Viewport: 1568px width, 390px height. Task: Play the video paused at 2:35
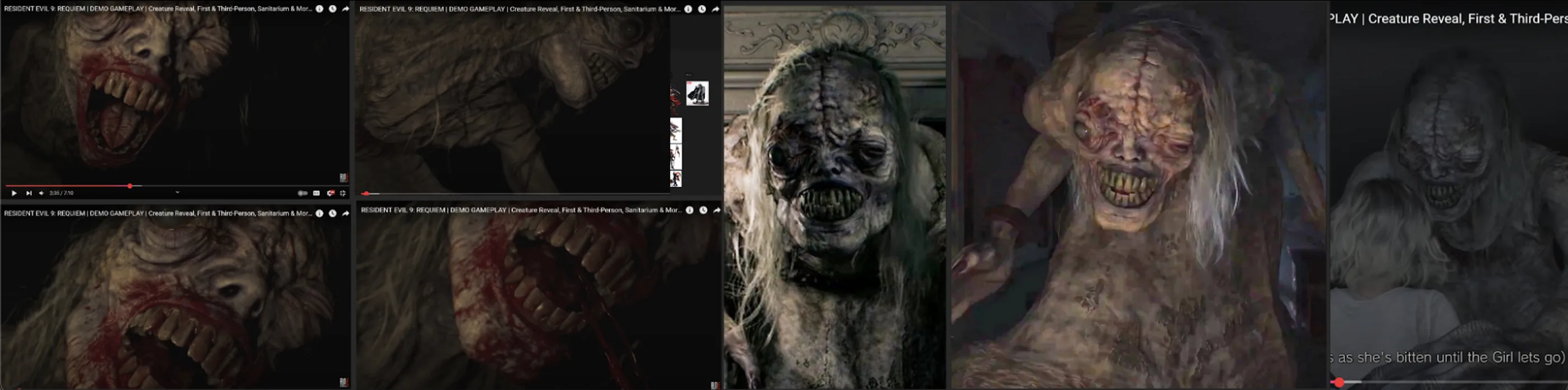[x=14, y=193]
